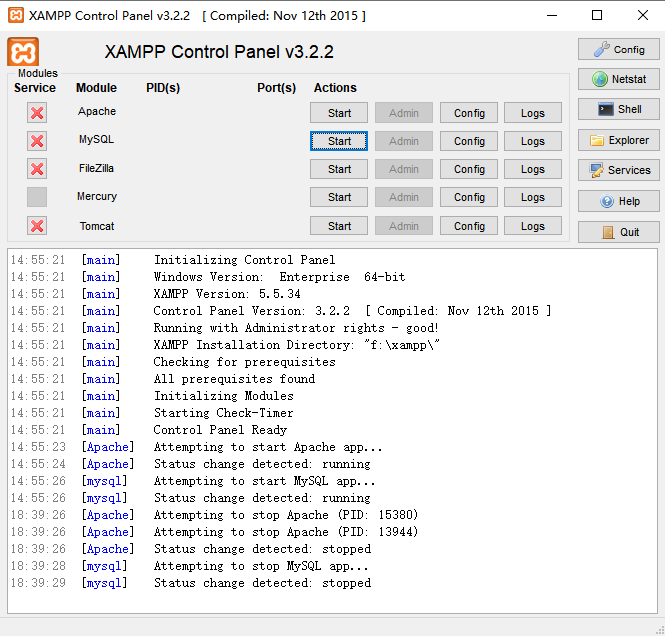665x636 pixels.
Task: Open Explorer from the sidebar
Action: (618, 140)
